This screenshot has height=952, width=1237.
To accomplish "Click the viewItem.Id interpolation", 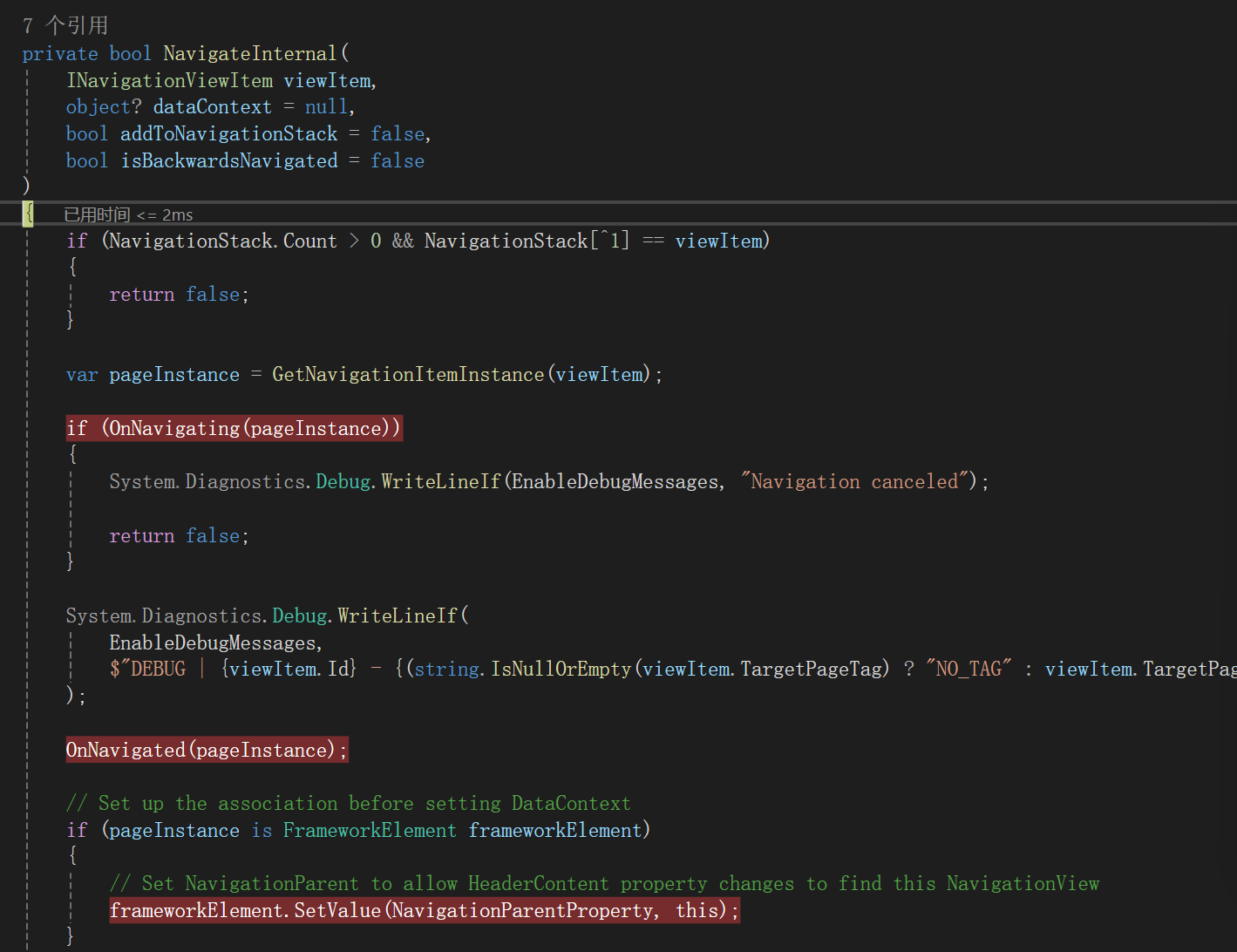I will click(x=289, y=670).
